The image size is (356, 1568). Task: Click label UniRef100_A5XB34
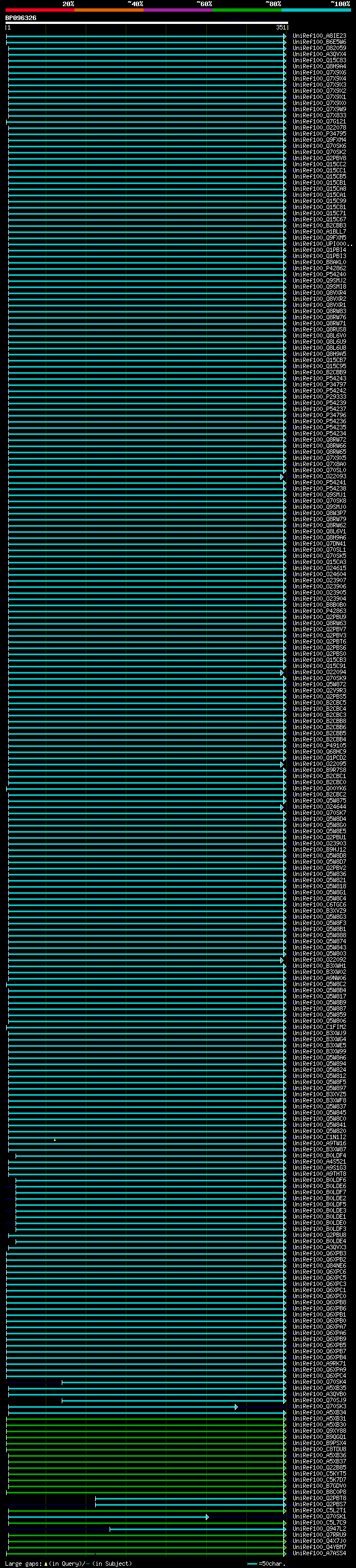pos(319,1412)
